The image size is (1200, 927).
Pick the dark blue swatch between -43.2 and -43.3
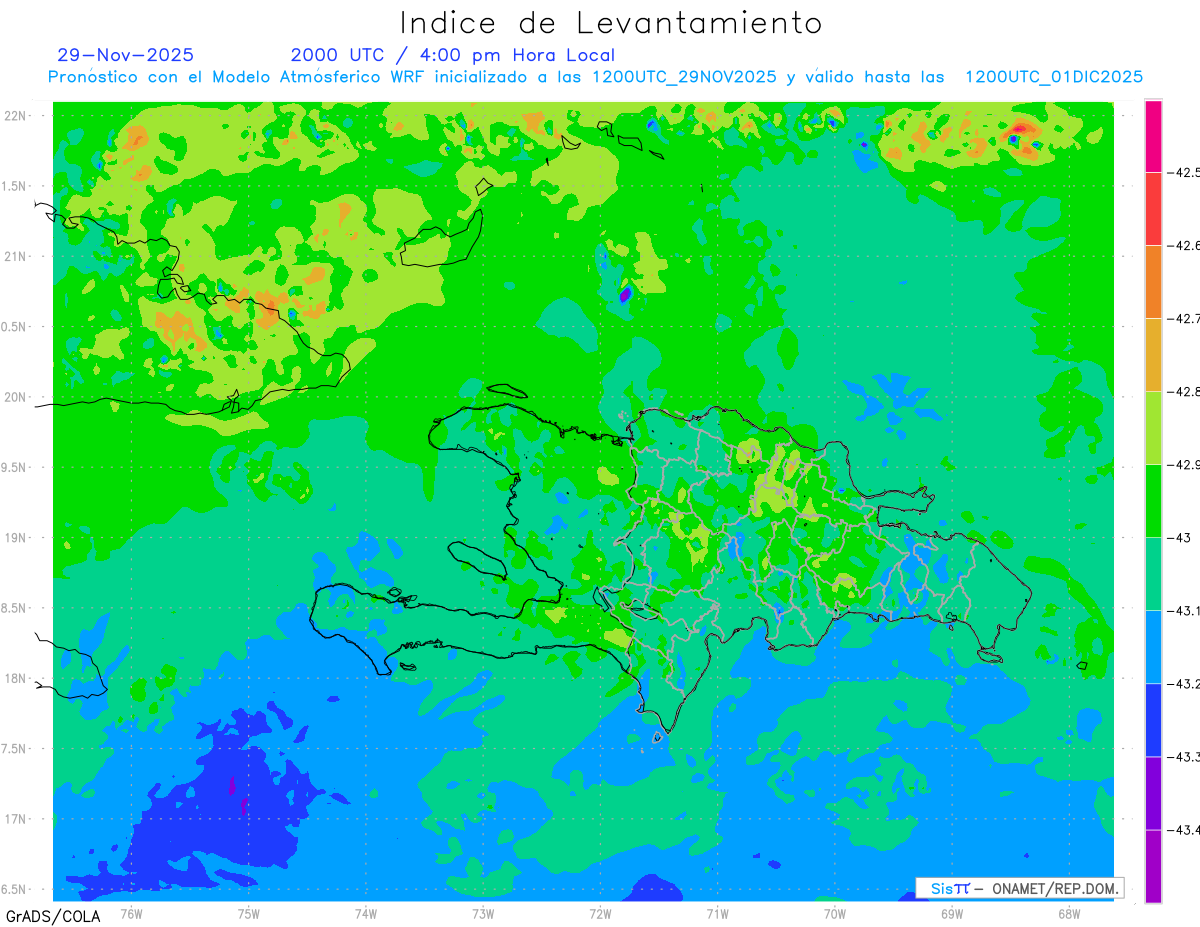[x=1153, y=720]
